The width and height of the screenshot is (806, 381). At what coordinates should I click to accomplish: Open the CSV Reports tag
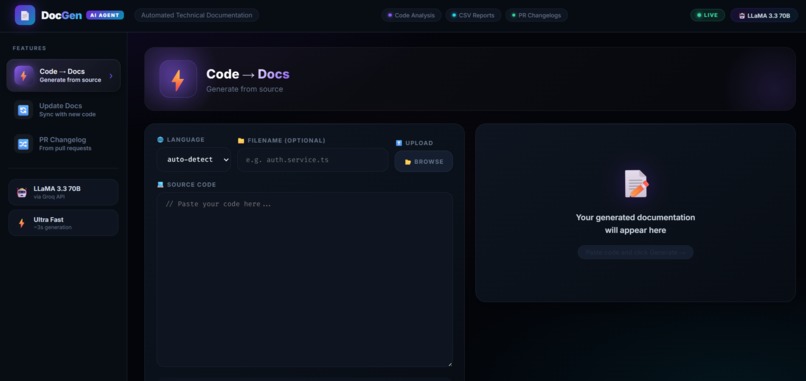click(x=473, y=15)
